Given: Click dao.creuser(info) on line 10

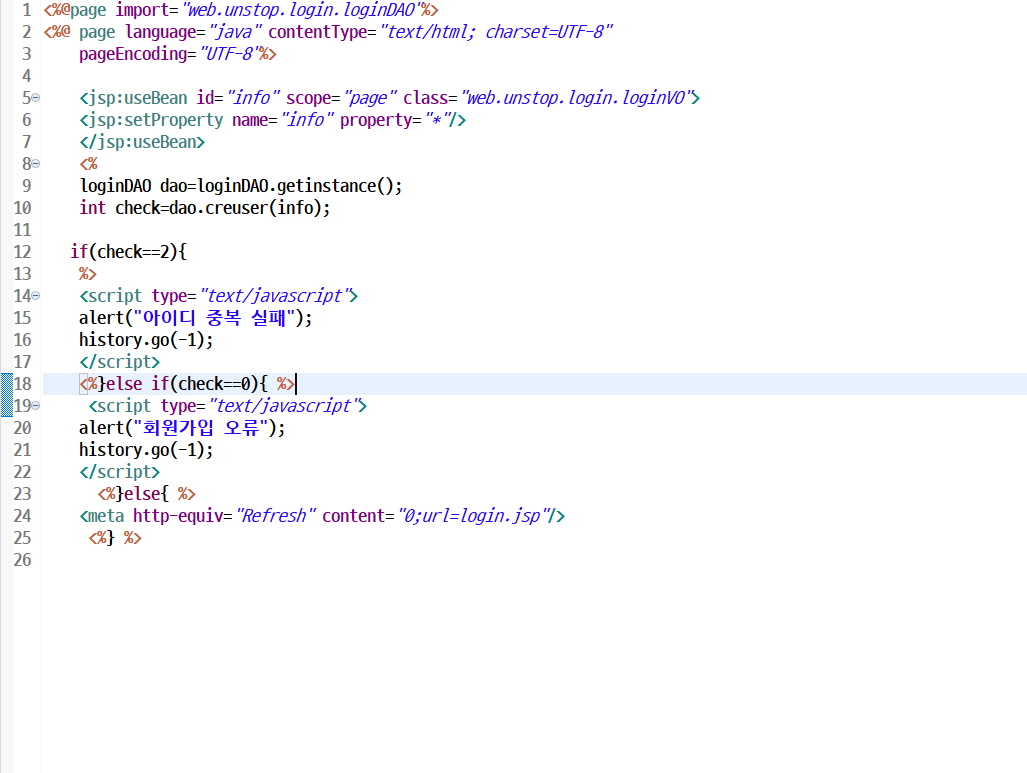Looking at the screenshot, I should pos(250,208).
